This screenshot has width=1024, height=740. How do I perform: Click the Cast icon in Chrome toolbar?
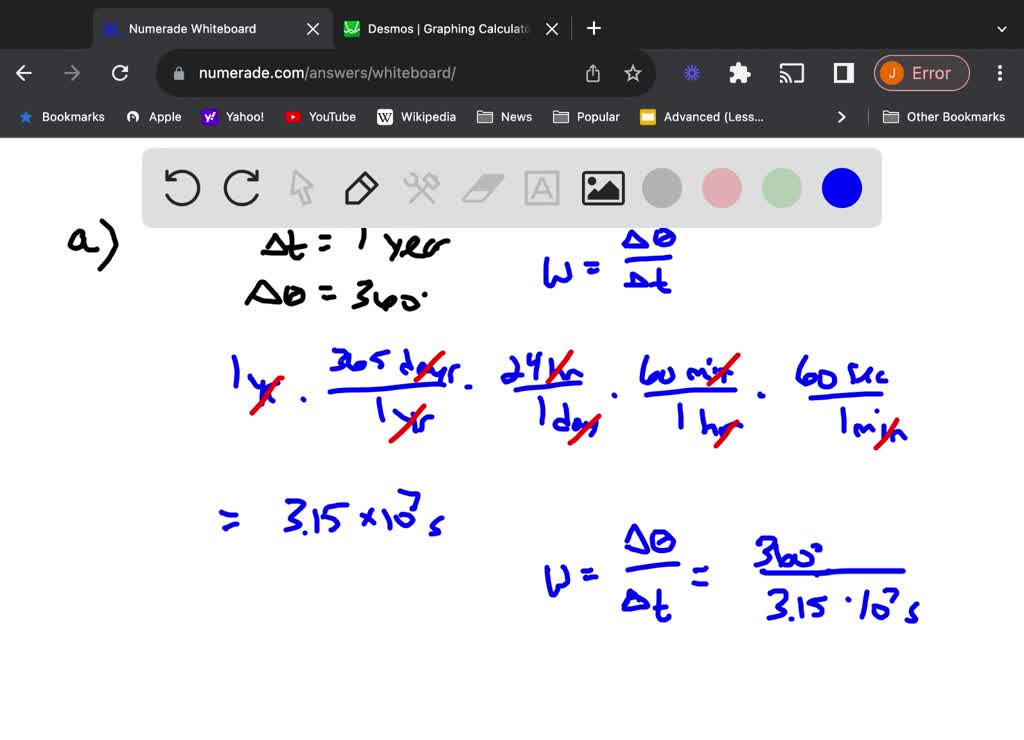pos(793,72)
